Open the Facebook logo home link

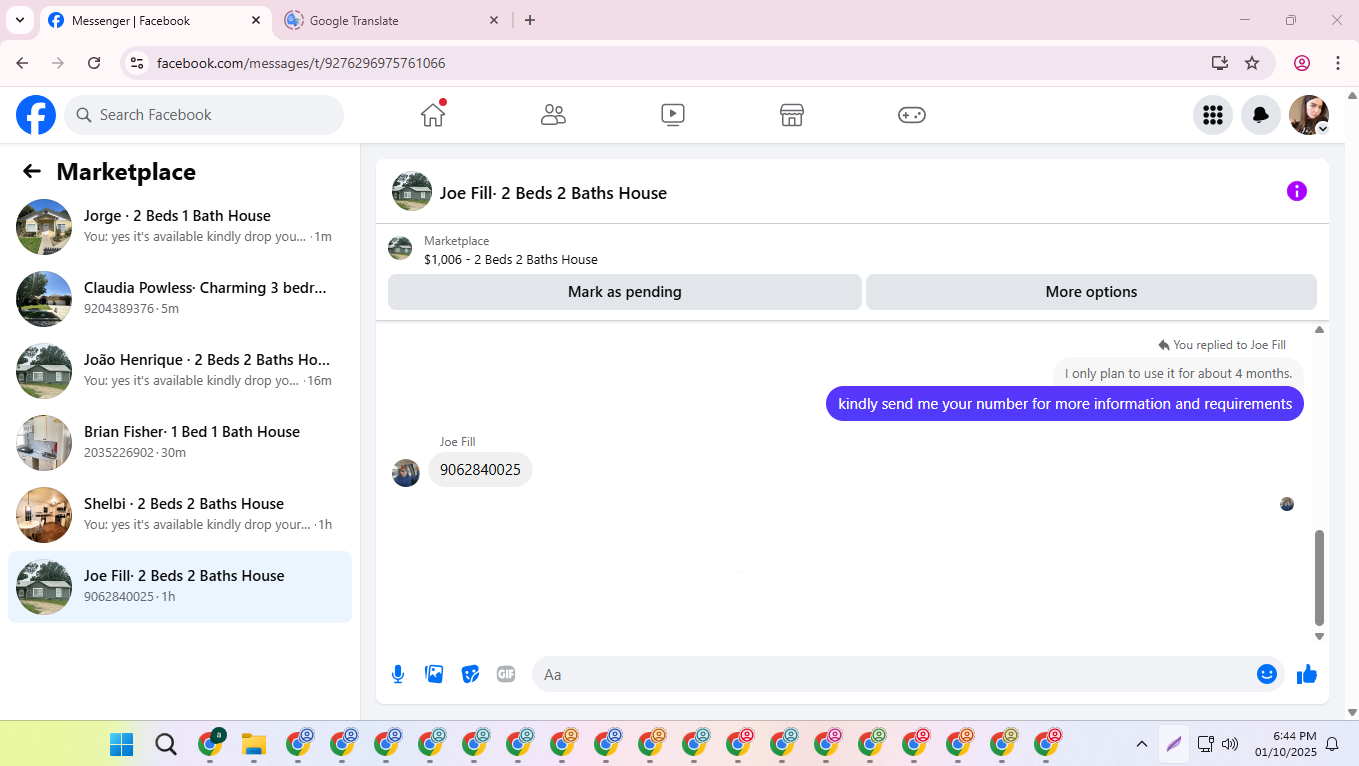(x=36, y=115)
